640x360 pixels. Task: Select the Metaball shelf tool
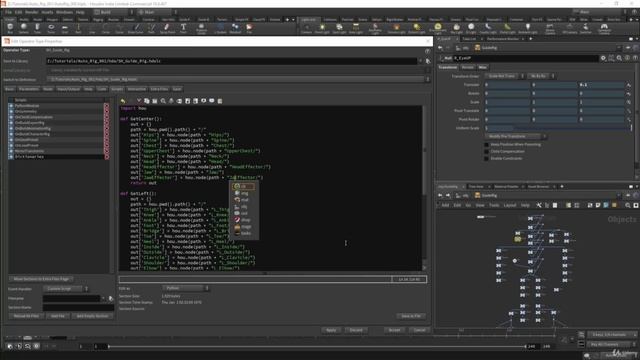pos(235,28)
